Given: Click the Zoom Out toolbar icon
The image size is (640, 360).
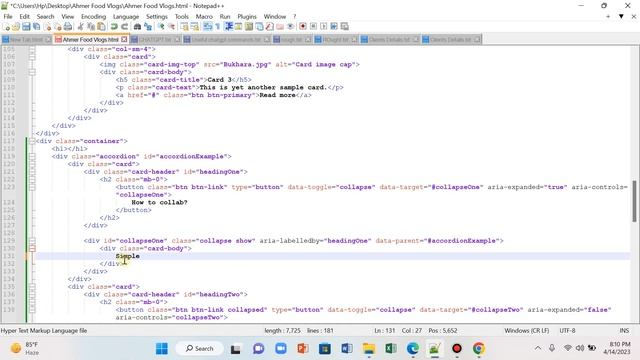Looking at the screenshot, I should pos(171,27).
